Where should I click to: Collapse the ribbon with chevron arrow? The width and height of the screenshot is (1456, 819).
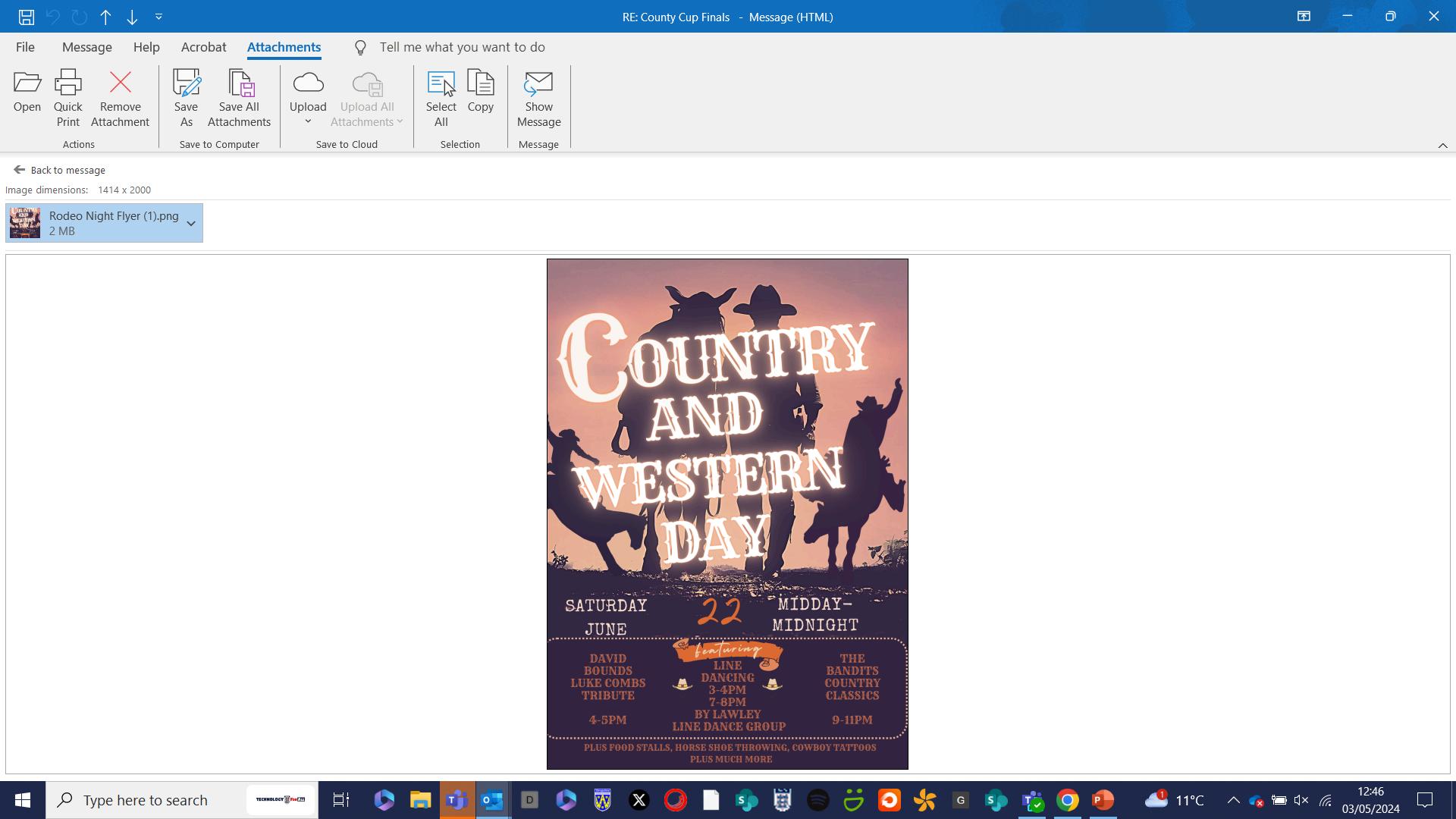(1442, 146)
